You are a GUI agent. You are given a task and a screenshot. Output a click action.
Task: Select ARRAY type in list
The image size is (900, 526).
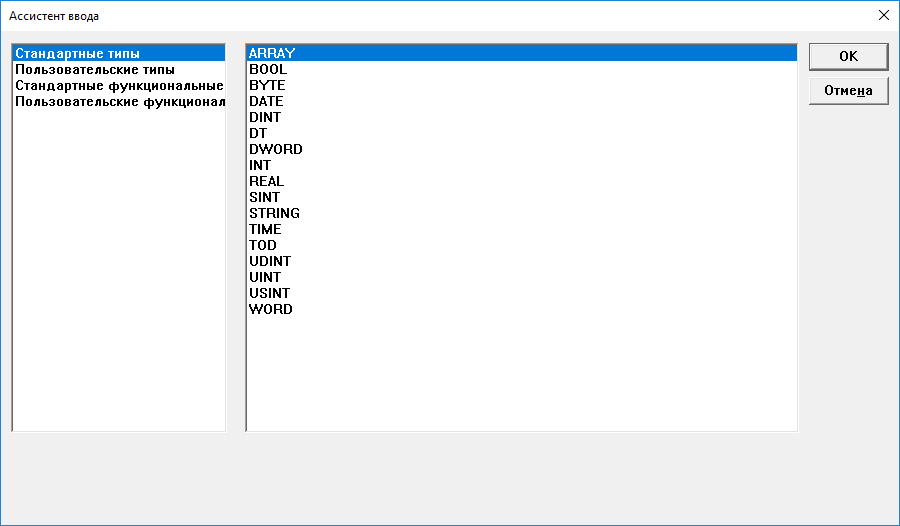coord(272,53)
